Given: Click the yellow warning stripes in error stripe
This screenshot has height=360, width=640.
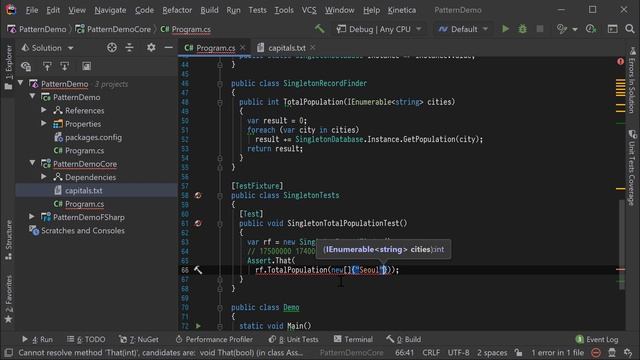Looking at the screenshot, I should point(620,87).
